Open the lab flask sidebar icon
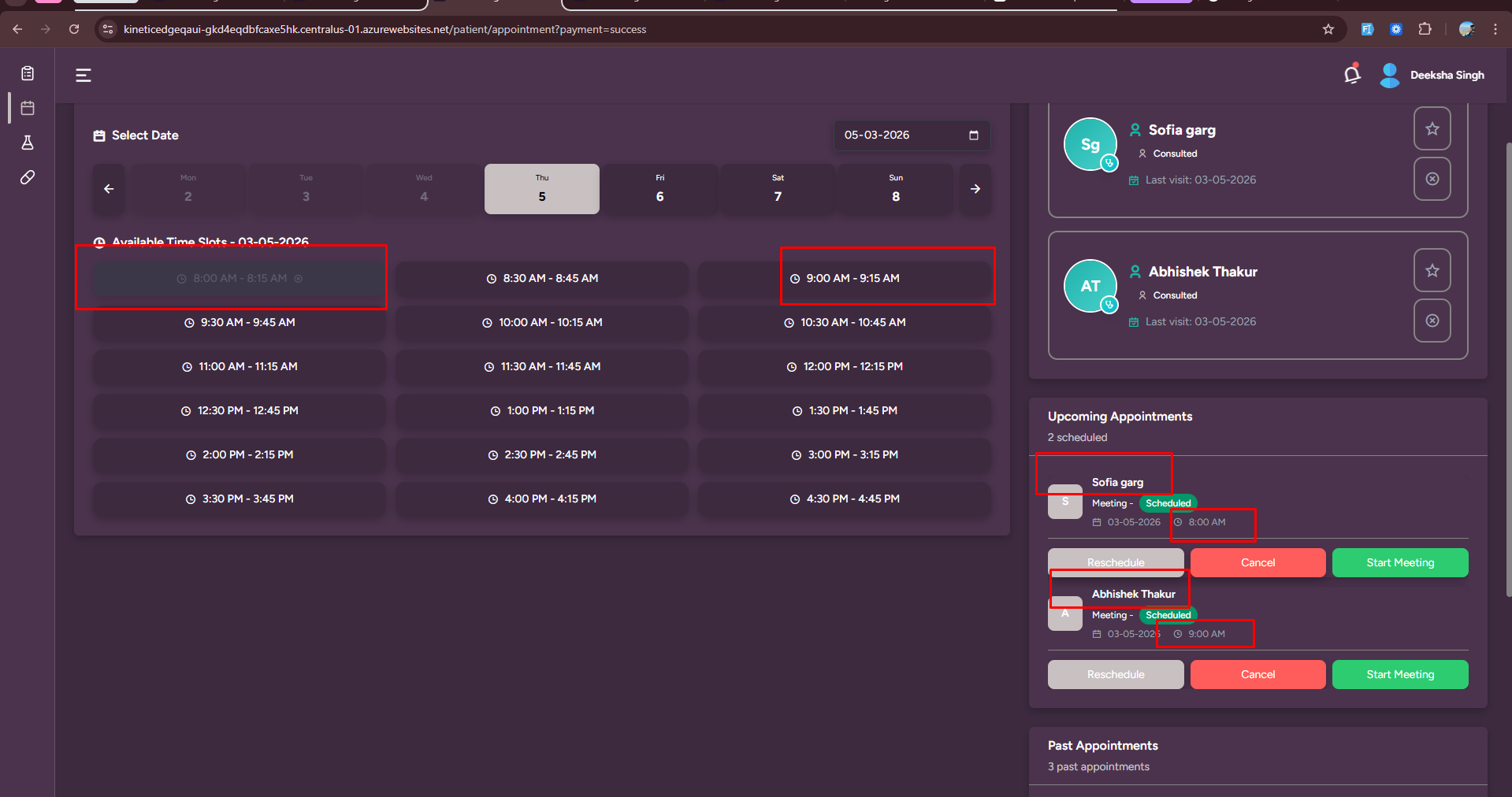 point(28,143)
